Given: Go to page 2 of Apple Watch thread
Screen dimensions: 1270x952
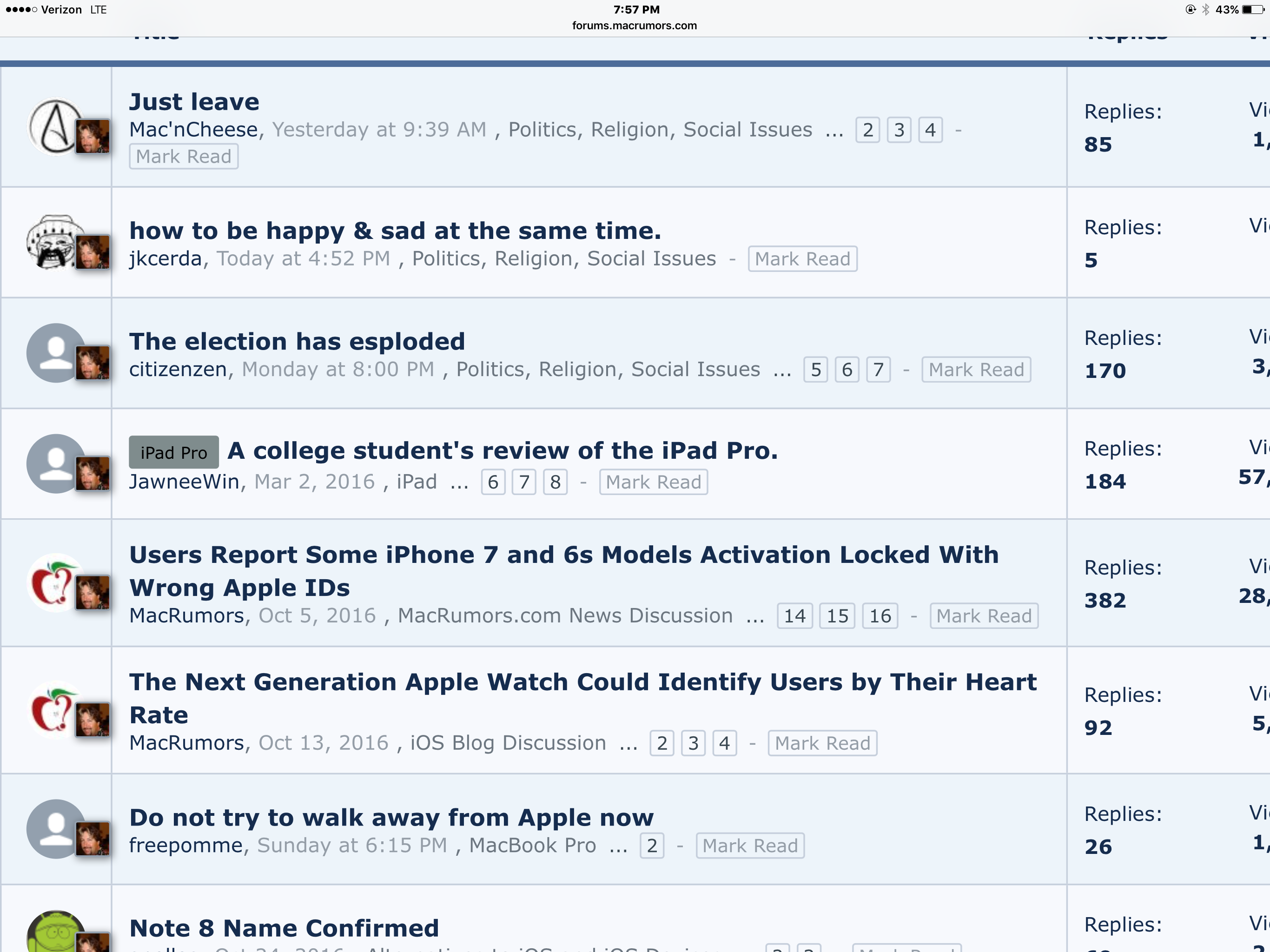Looking at the screenshot, I should click(x=662, y=744).
